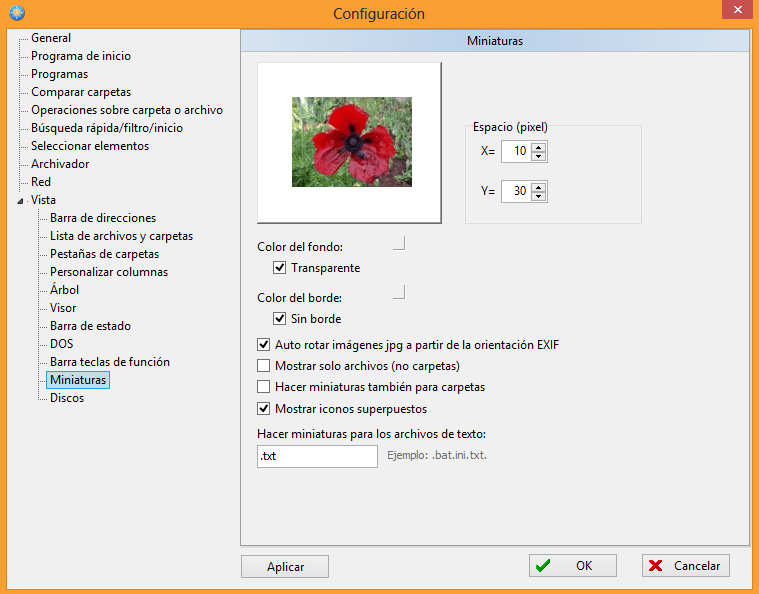Open the Color del borde swatch
Viewport: 759px width, 594px height.
[x=399, y=292]
